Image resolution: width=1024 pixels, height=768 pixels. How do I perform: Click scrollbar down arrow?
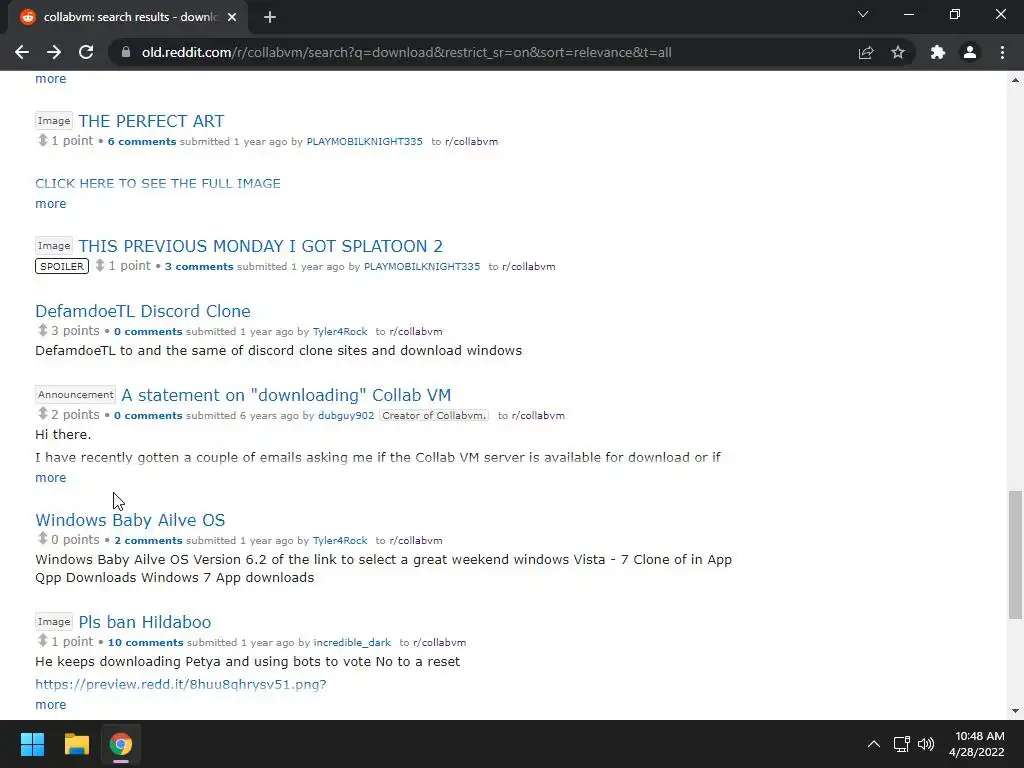pyautogui.click(x=1015, y=711)
